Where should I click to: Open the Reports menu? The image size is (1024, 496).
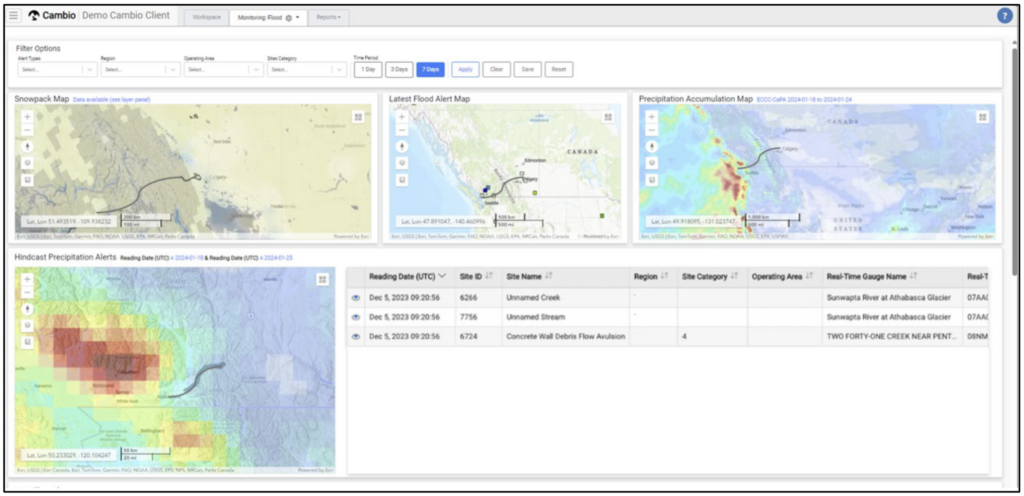328,18
